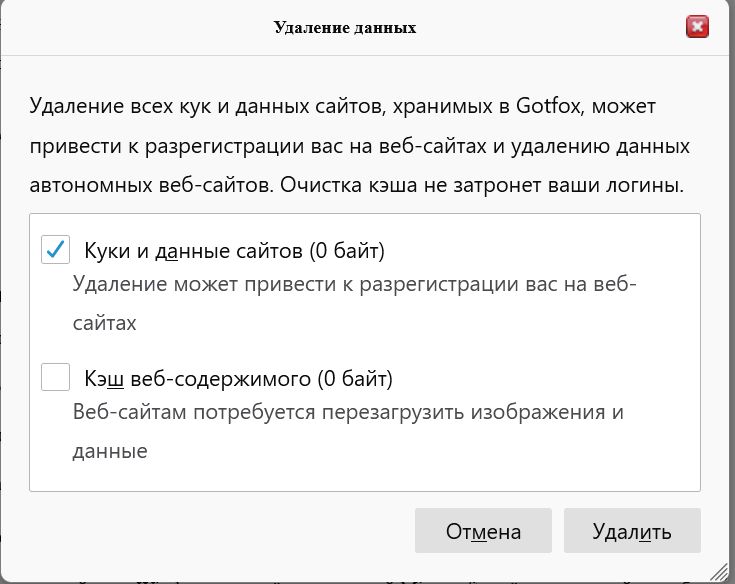Click the Отмена button
735x584 pixels.
tap(483, 531)
